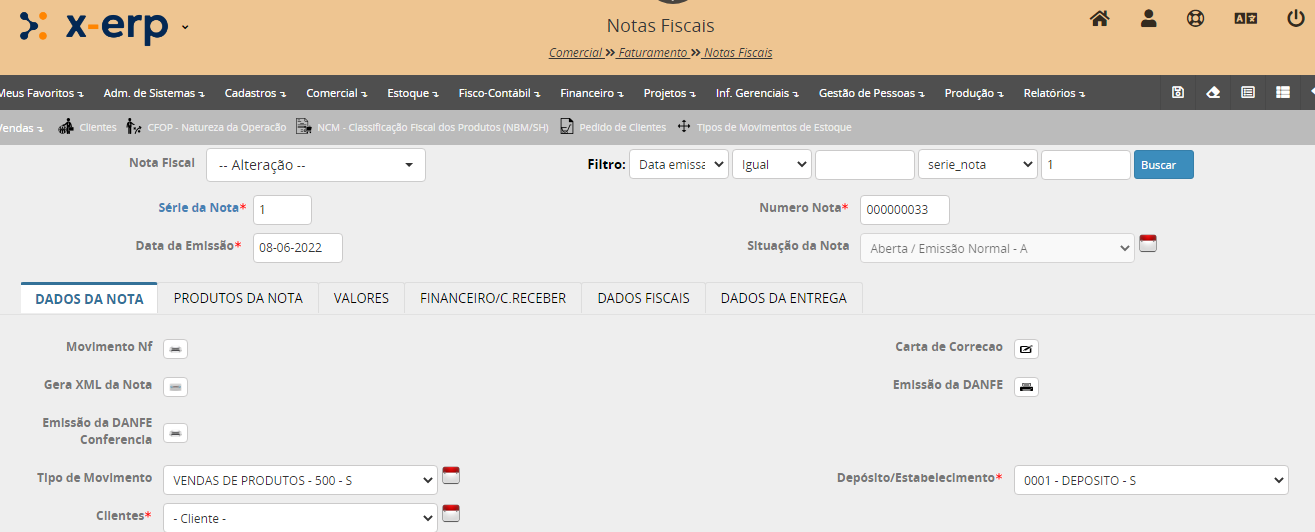Viewport: 1315px width, 532px height.
Task: Log out with the power icon
Action: click(1296, 19)
